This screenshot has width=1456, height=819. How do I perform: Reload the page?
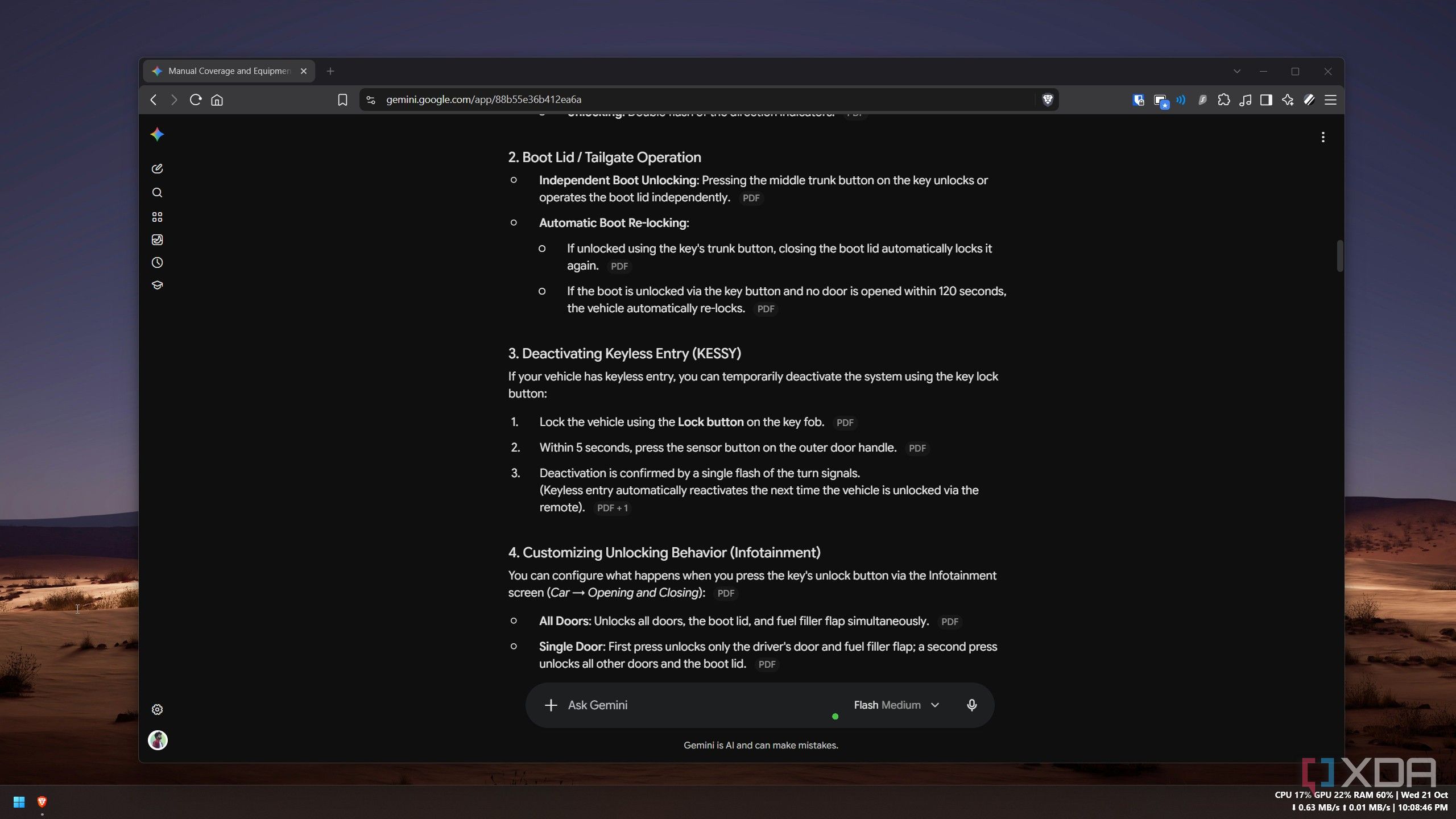click(196, 100)
